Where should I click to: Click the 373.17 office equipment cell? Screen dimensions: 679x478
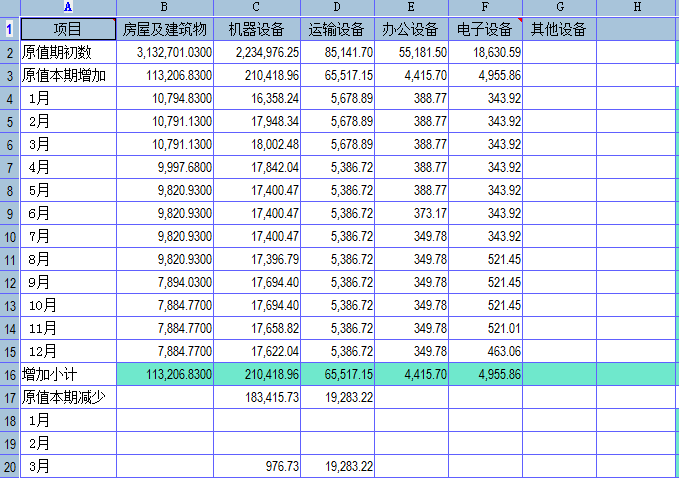click(411, 213)
